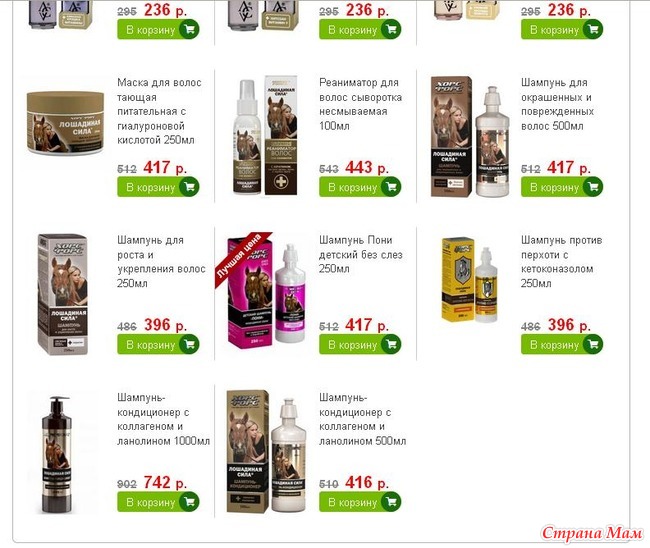Add top-left 236 р. item to cart
Image resolution: width=650 pixels, height=548 pixels.
(x=158, y=29)
